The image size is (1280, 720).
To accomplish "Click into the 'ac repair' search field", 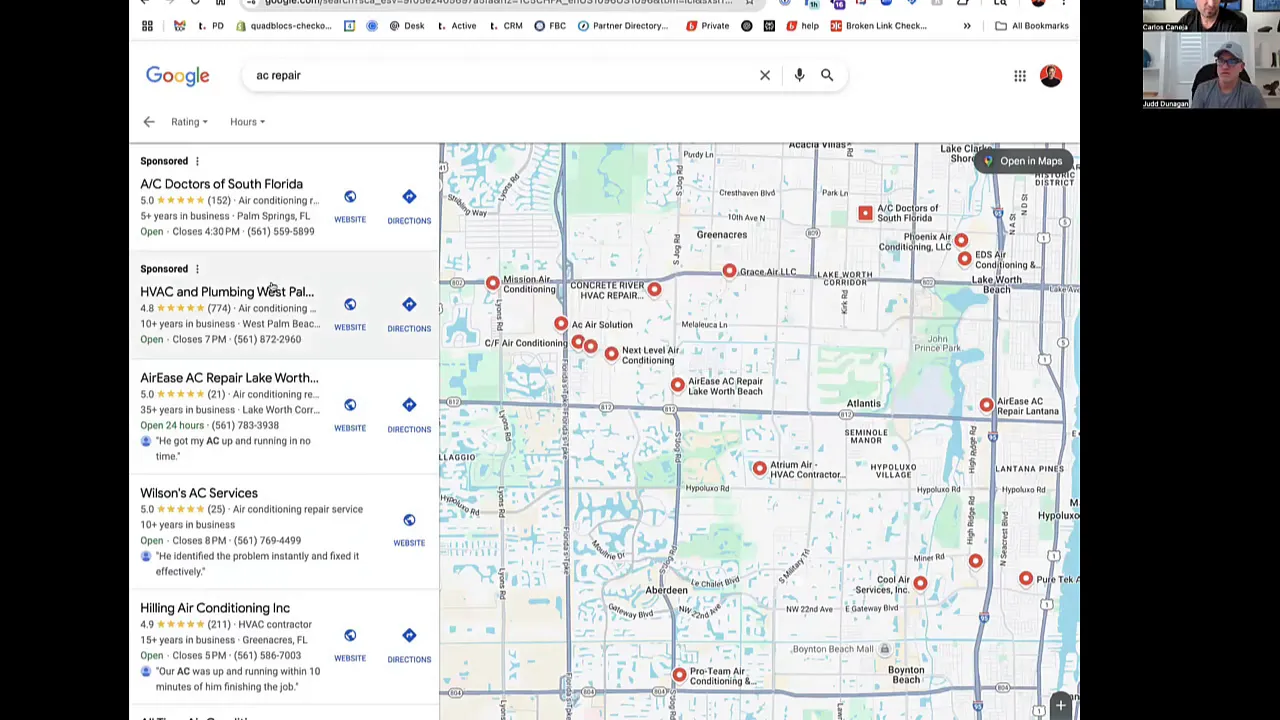I will [x=500, y=75].
